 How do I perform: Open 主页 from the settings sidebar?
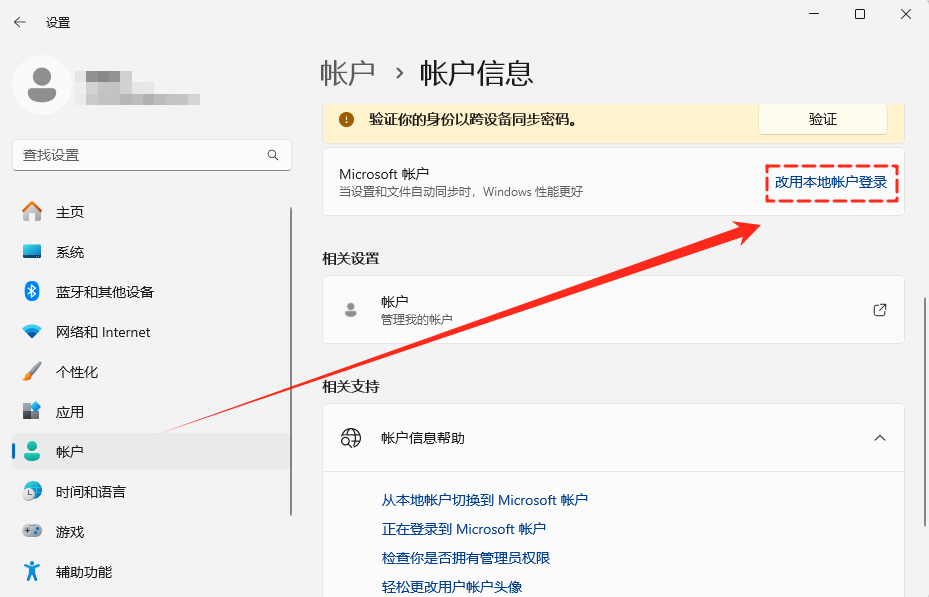(x=70, y=211)
